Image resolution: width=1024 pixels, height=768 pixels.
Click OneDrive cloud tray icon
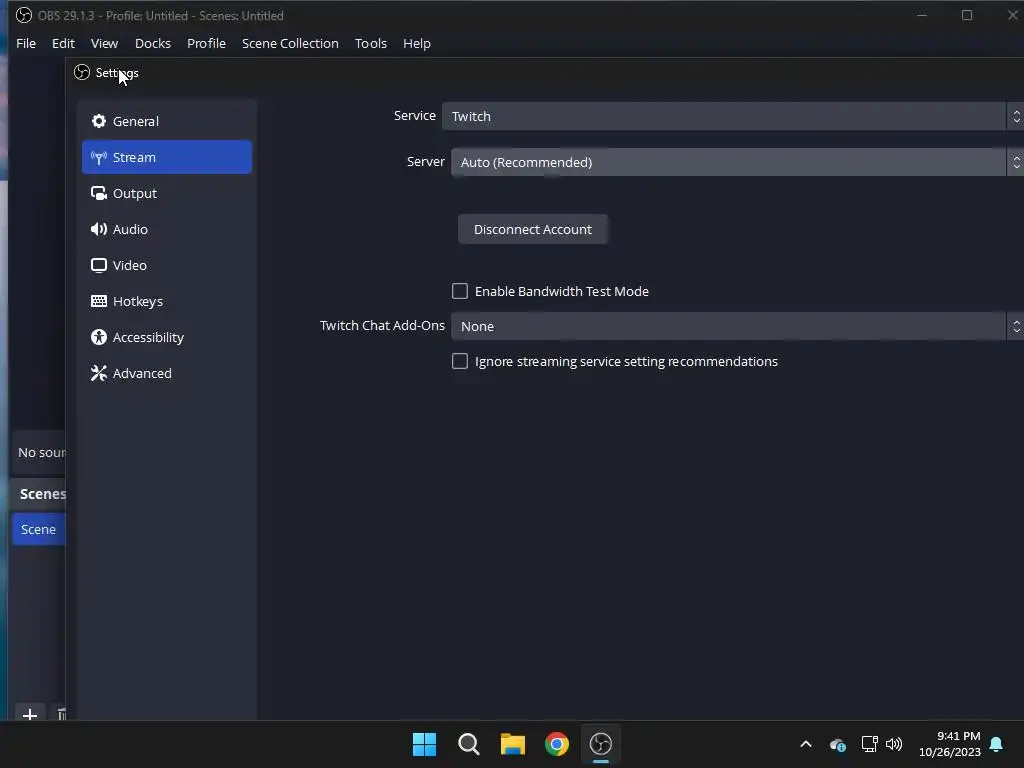(x=838, y=744)
